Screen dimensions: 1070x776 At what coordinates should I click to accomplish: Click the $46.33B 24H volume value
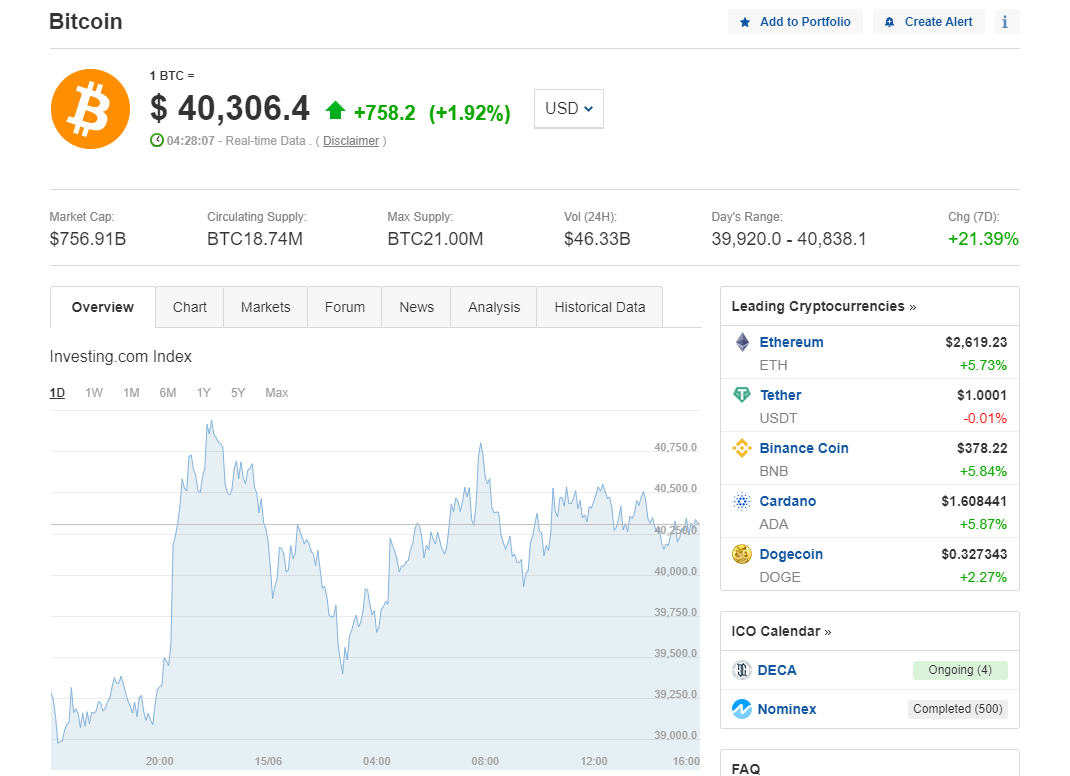[x=597, y=239]
